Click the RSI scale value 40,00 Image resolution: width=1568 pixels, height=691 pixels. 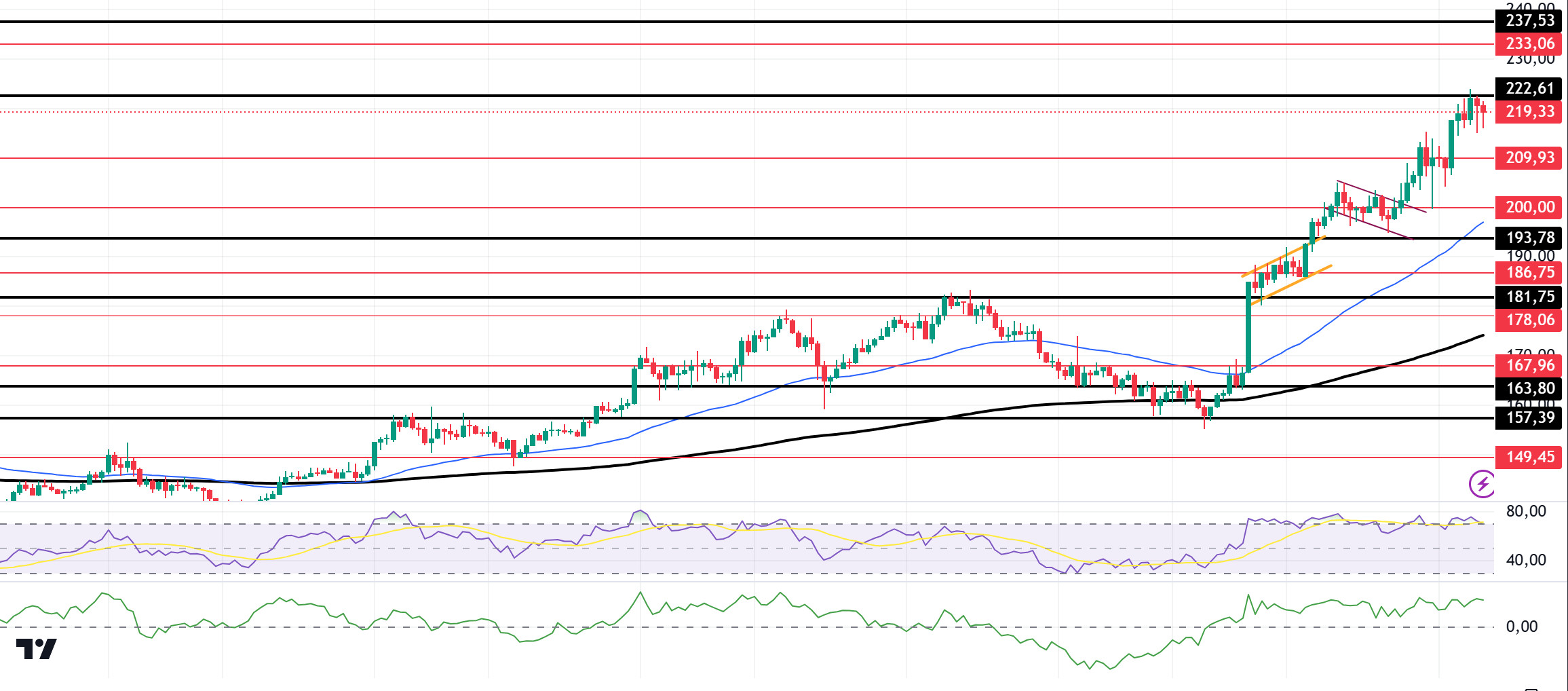(x=1526, y=561)
